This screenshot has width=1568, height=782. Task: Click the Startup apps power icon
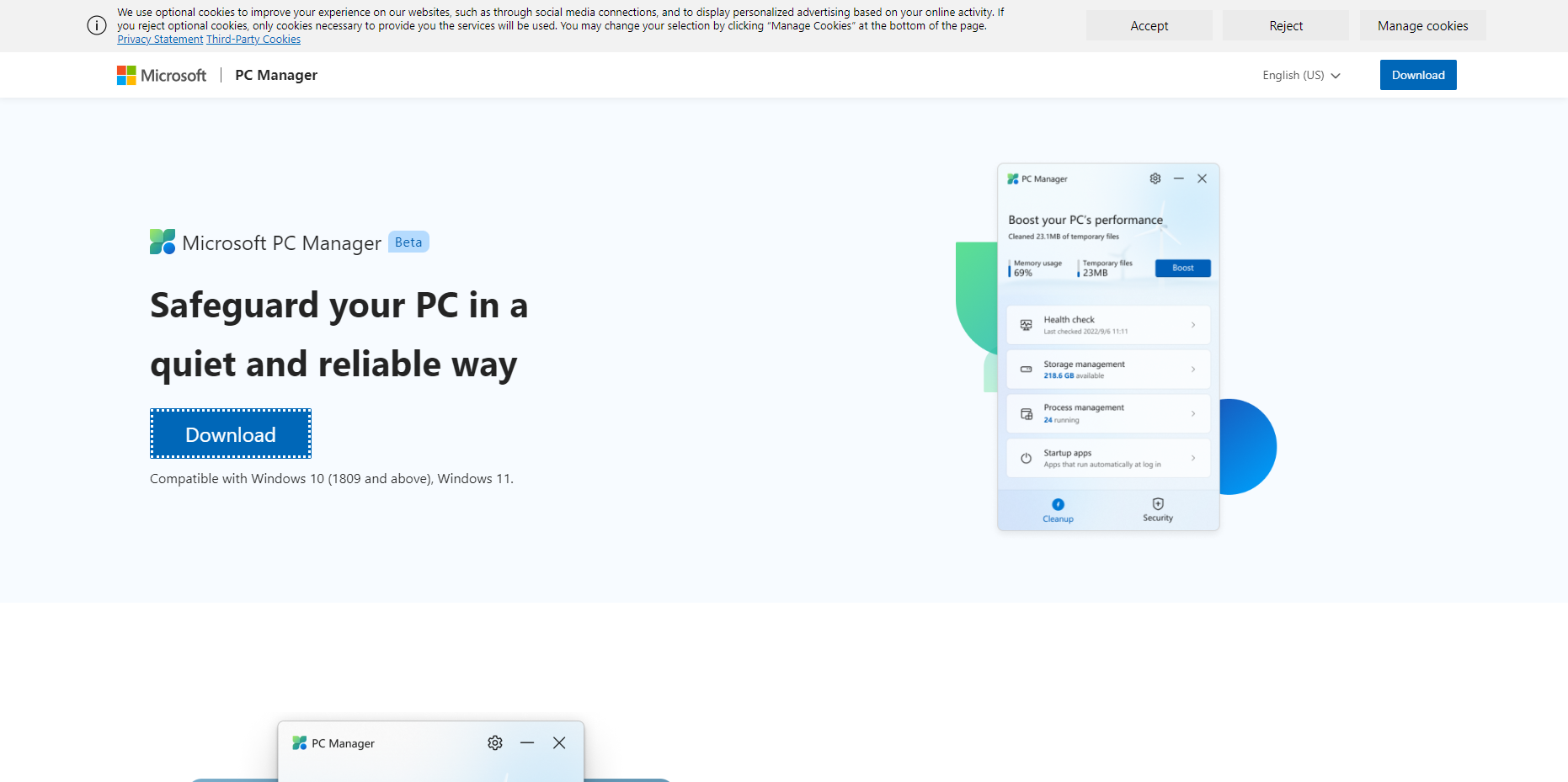coord(1026,459)
